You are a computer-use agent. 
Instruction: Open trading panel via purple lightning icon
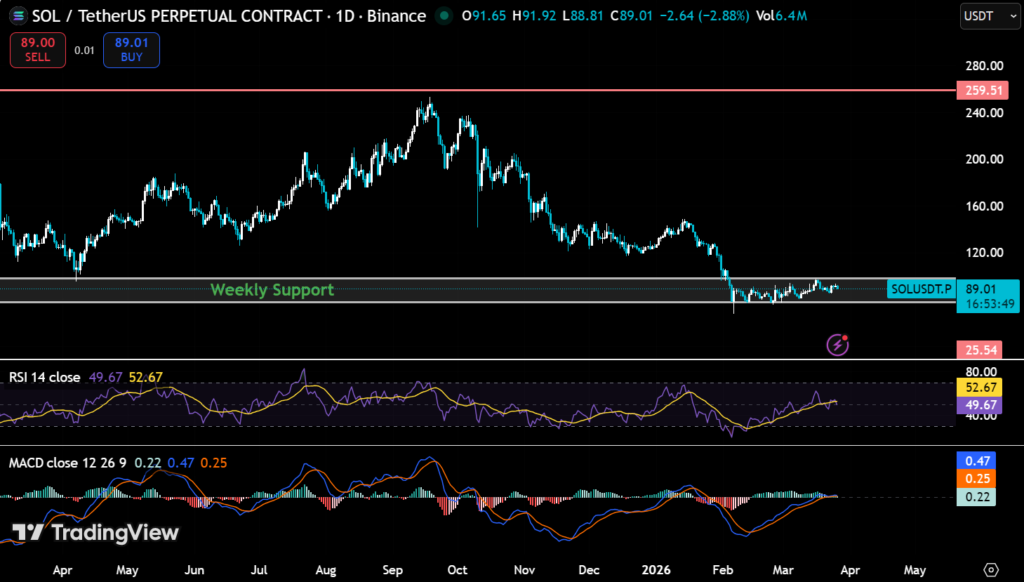click(x=837, y=344)
